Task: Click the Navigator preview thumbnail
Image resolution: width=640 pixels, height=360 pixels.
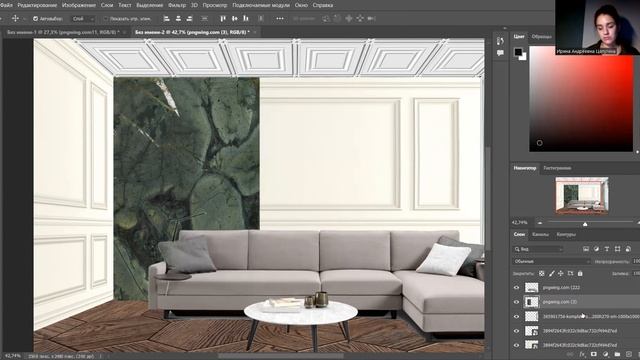Action: coord(582,196)
